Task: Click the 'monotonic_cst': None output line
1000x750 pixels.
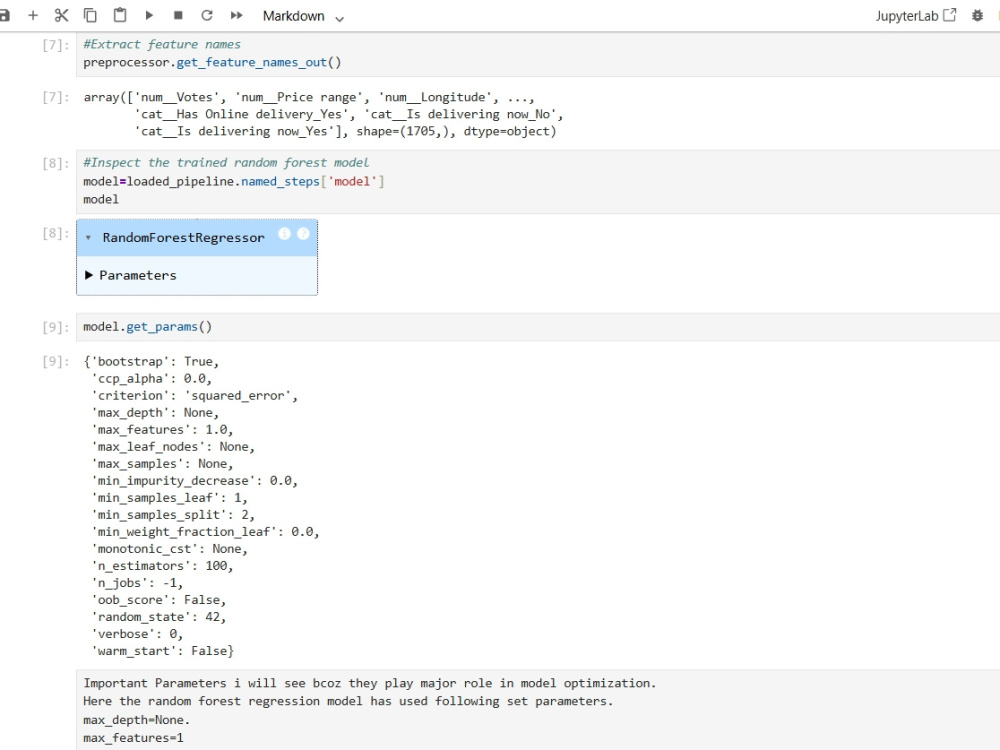Action: (169, 548)
